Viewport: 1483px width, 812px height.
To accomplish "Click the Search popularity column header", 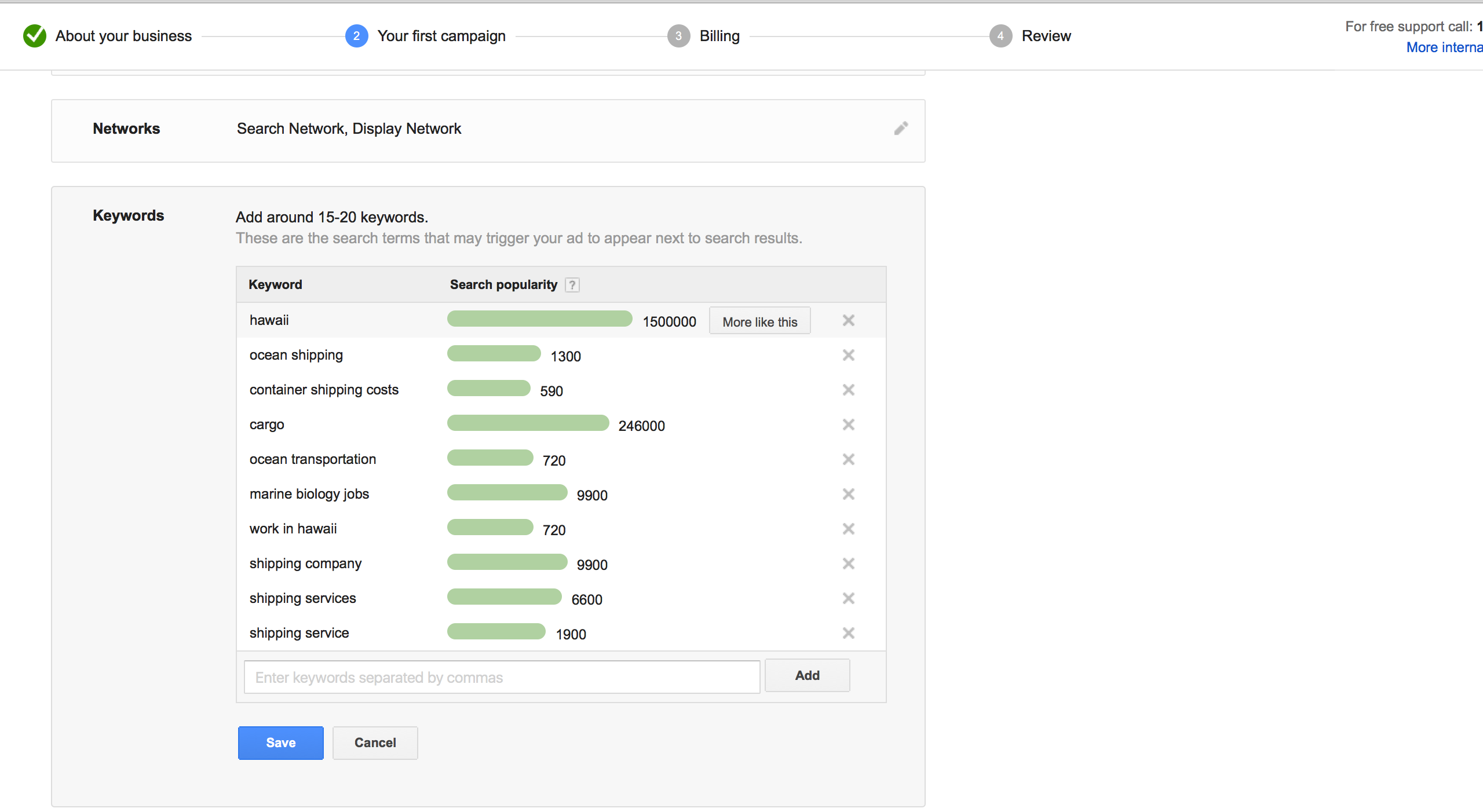I will pos(503,284).
